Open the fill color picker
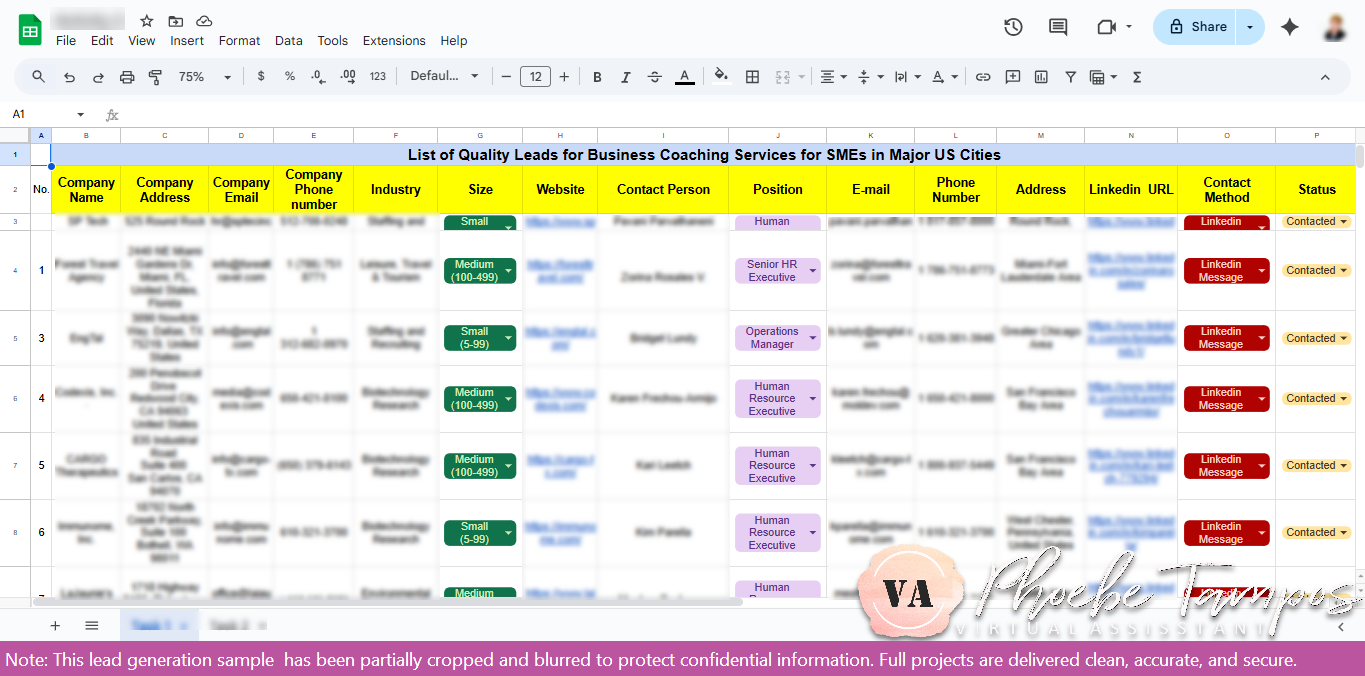 point(721,76)
